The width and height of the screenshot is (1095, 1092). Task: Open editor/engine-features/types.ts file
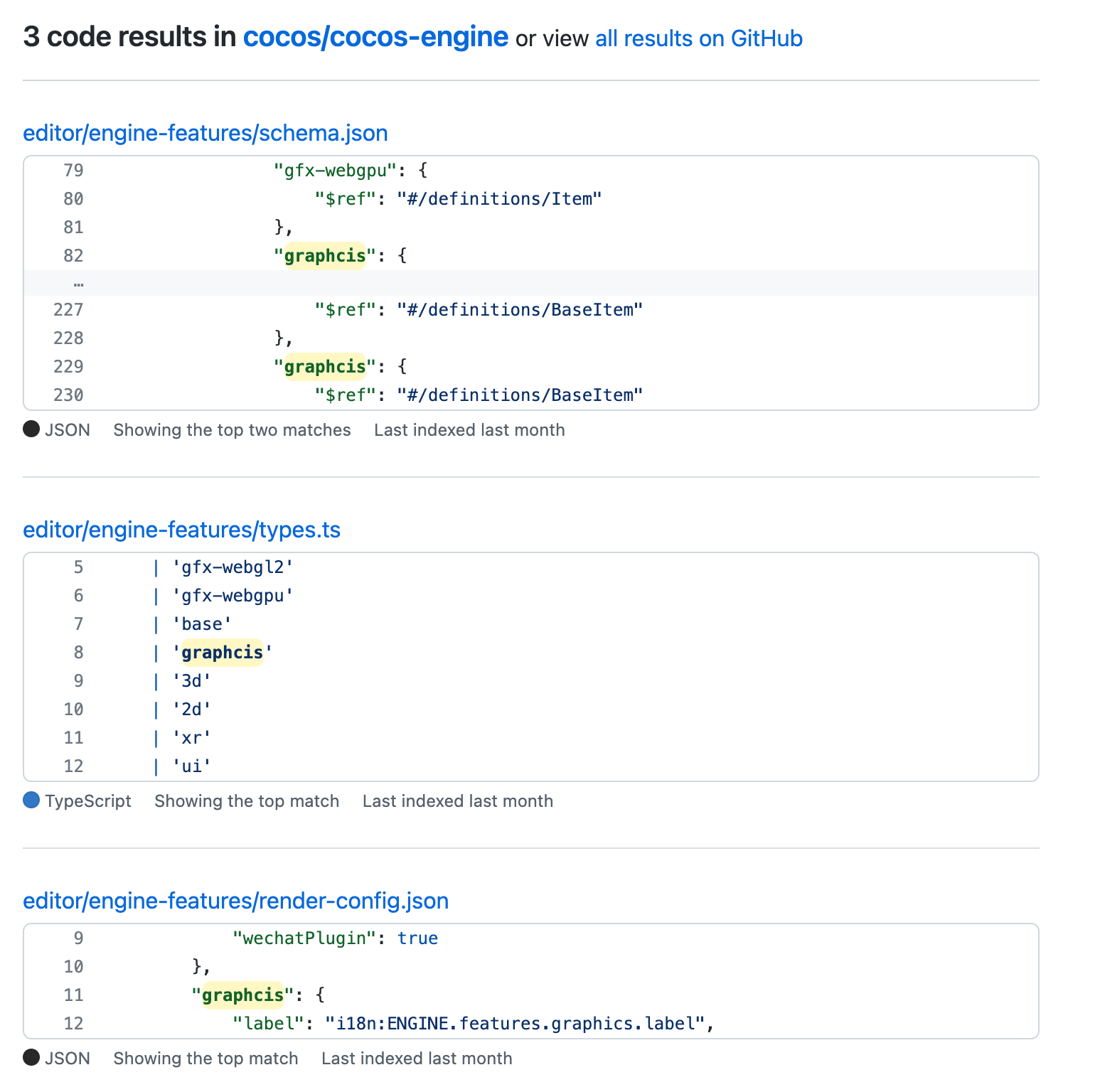[x=181, y=530]
